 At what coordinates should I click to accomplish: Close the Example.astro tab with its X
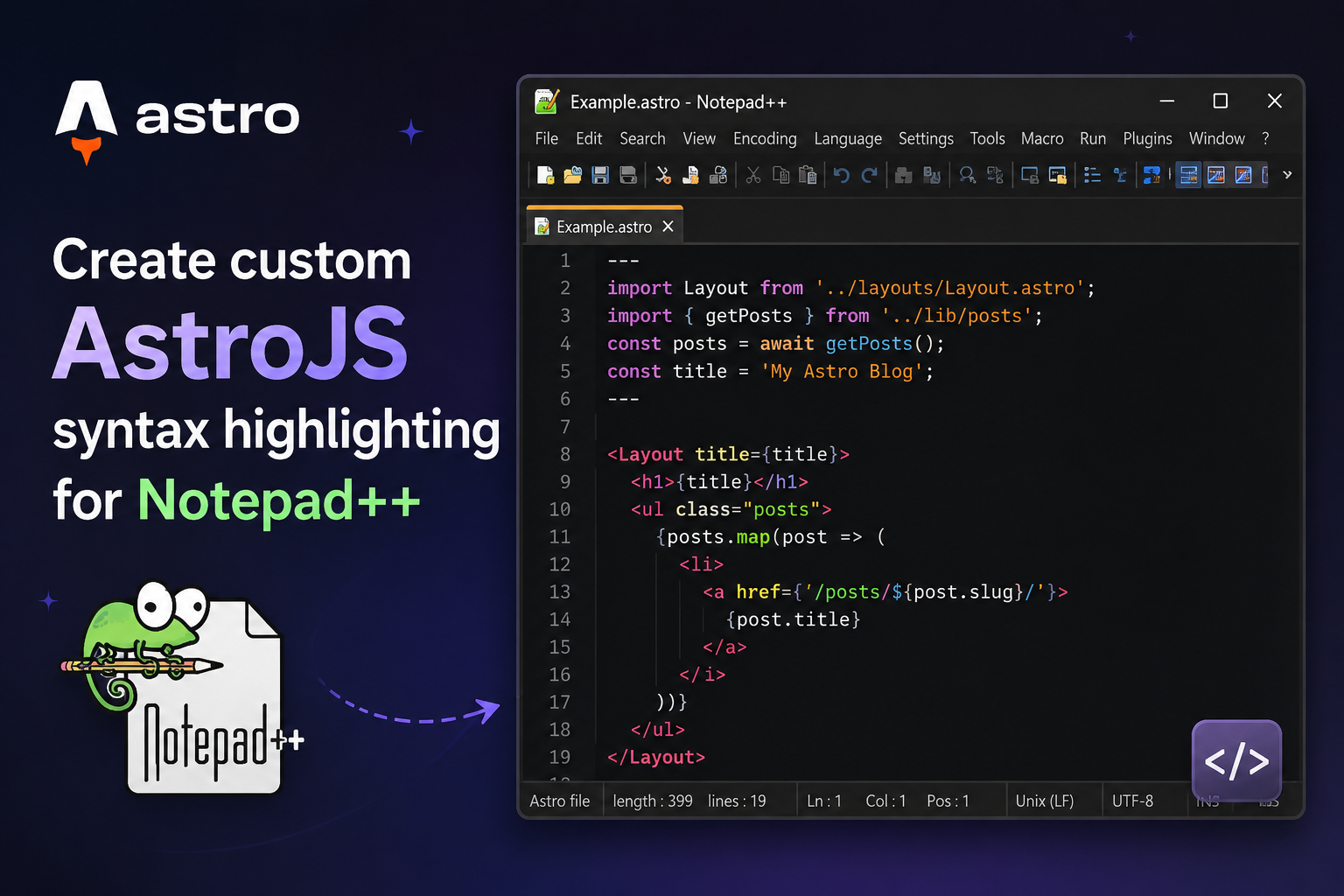668,227
